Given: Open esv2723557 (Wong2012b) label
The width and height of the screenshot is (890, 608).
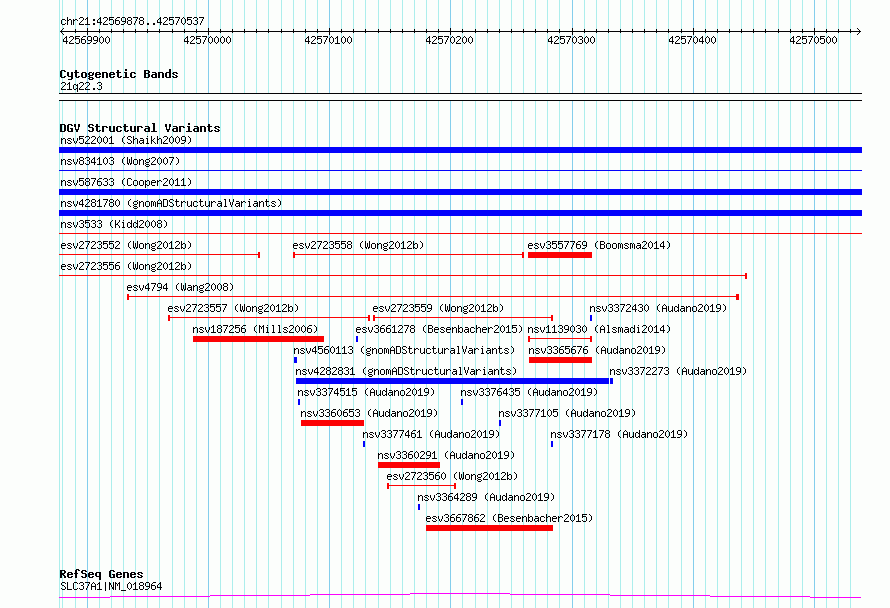Looking at the screenshot, I should (233, 308).
